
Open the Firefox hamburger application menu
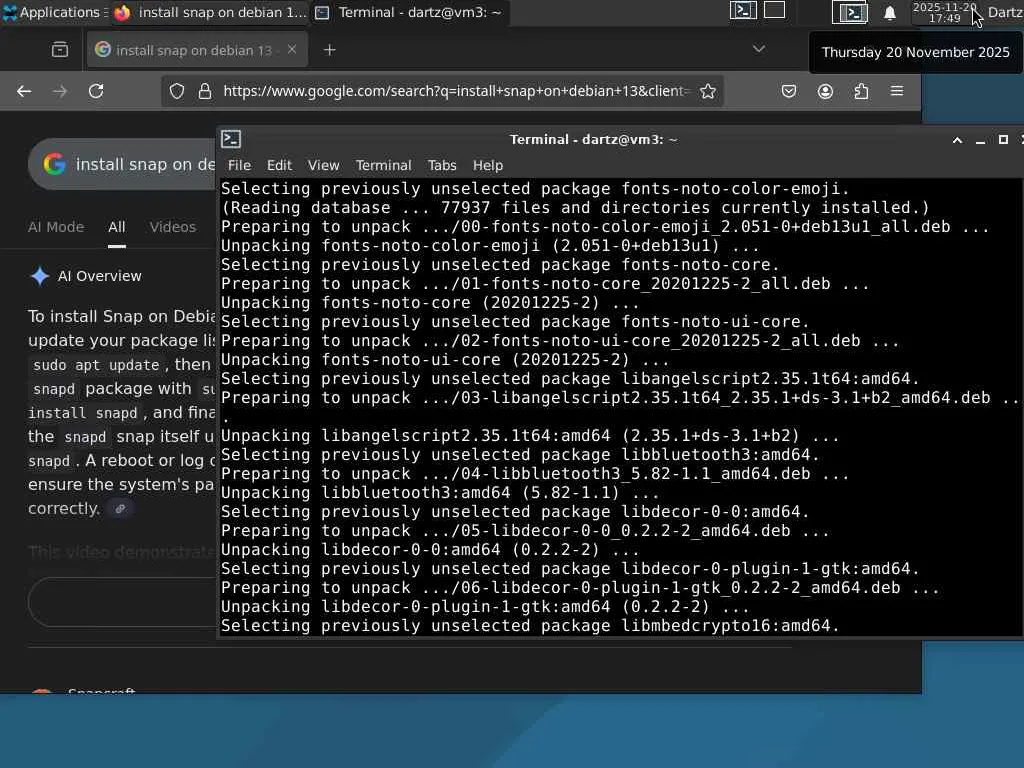point(897,91)
